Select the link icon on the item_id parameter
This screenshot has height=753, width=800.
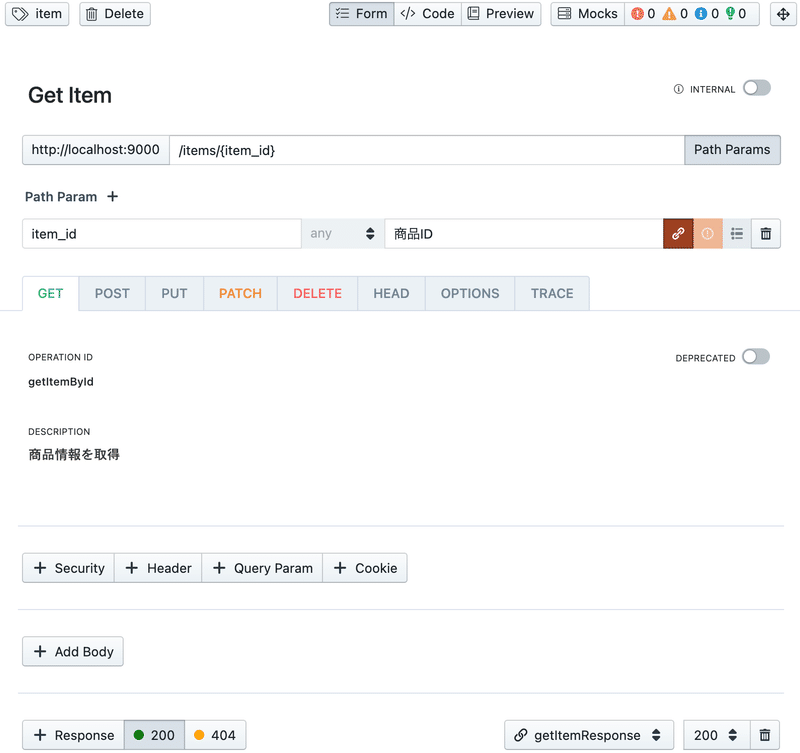(678, 233)
